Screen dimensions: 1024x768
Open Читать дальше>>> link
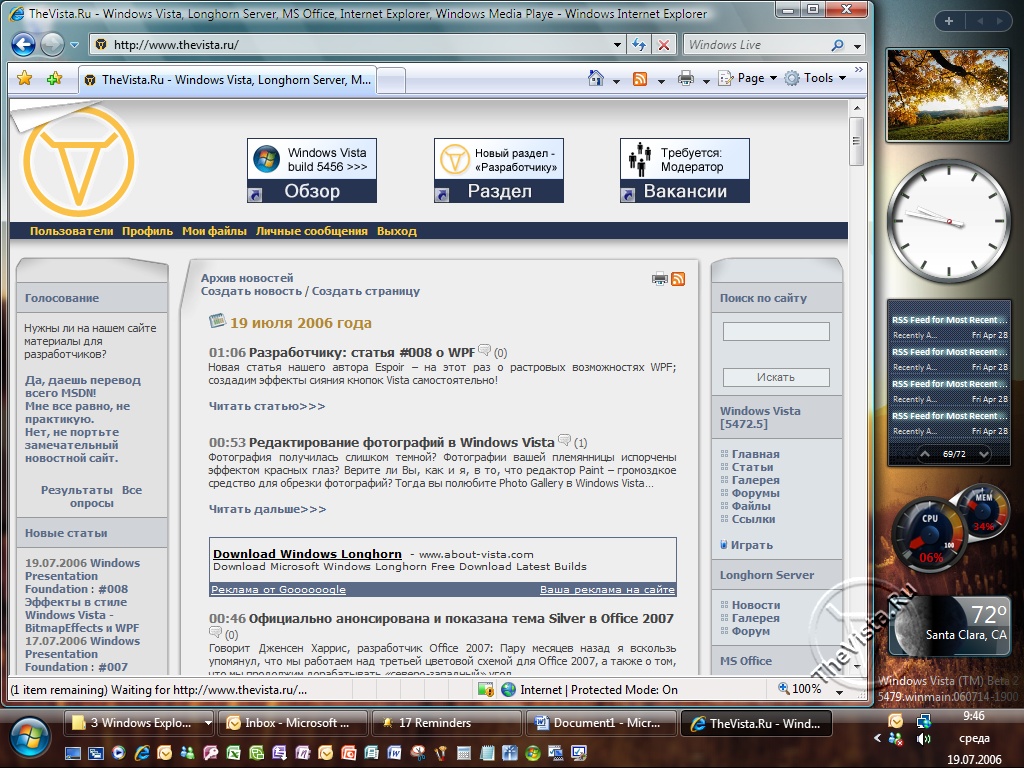267,509
